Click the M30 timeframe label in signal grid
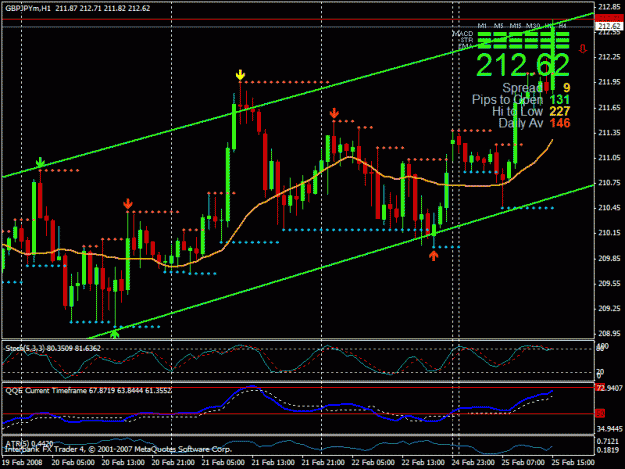Viewport: 625px width, 469px height. (x=533, y=26)
